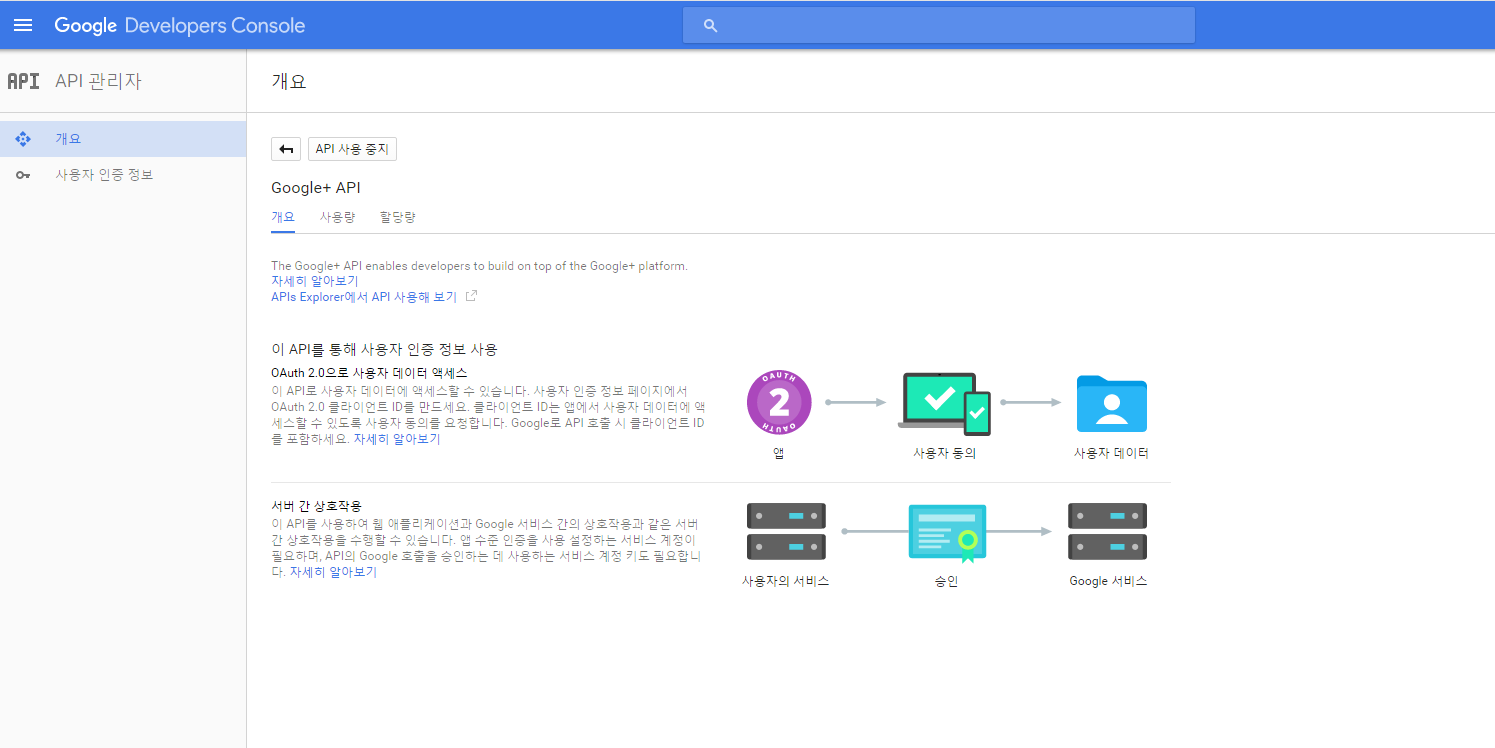
Task: Click the 개요 sidebar diamond icon
Action: click(x=23, y=139)
